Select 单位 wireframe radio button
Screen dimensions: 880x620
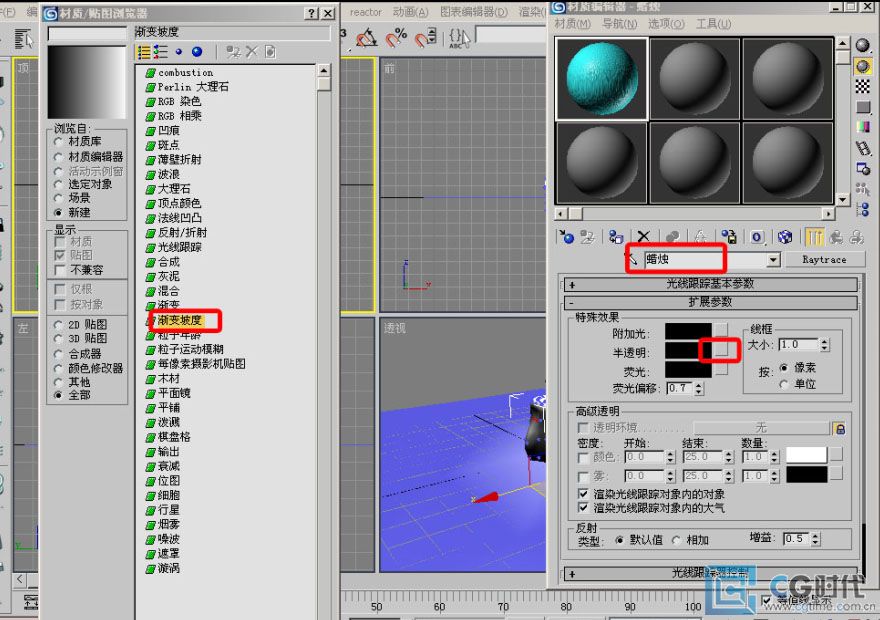(x=785, y=384)
